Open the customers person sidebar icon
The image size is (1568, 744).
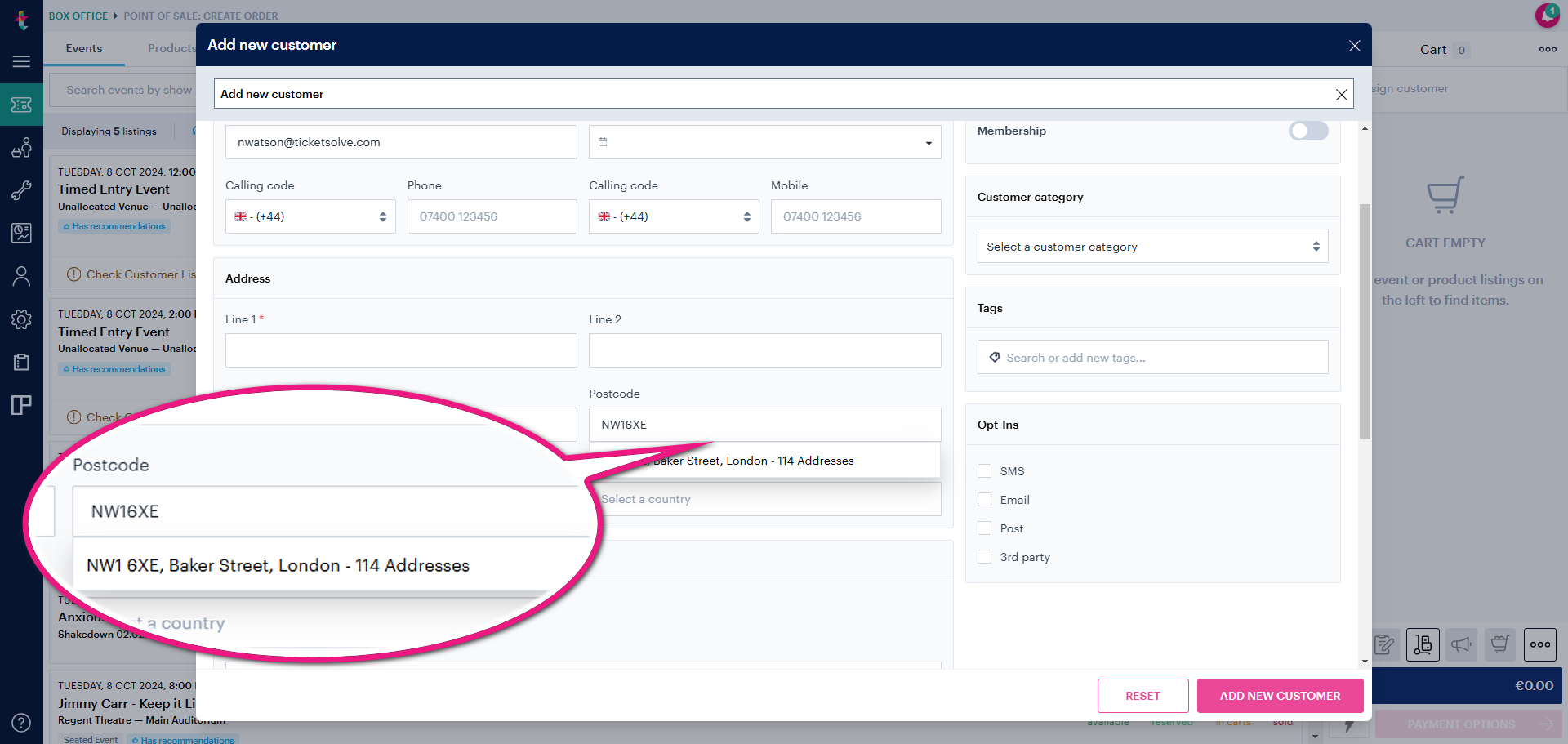pos(21,276)
